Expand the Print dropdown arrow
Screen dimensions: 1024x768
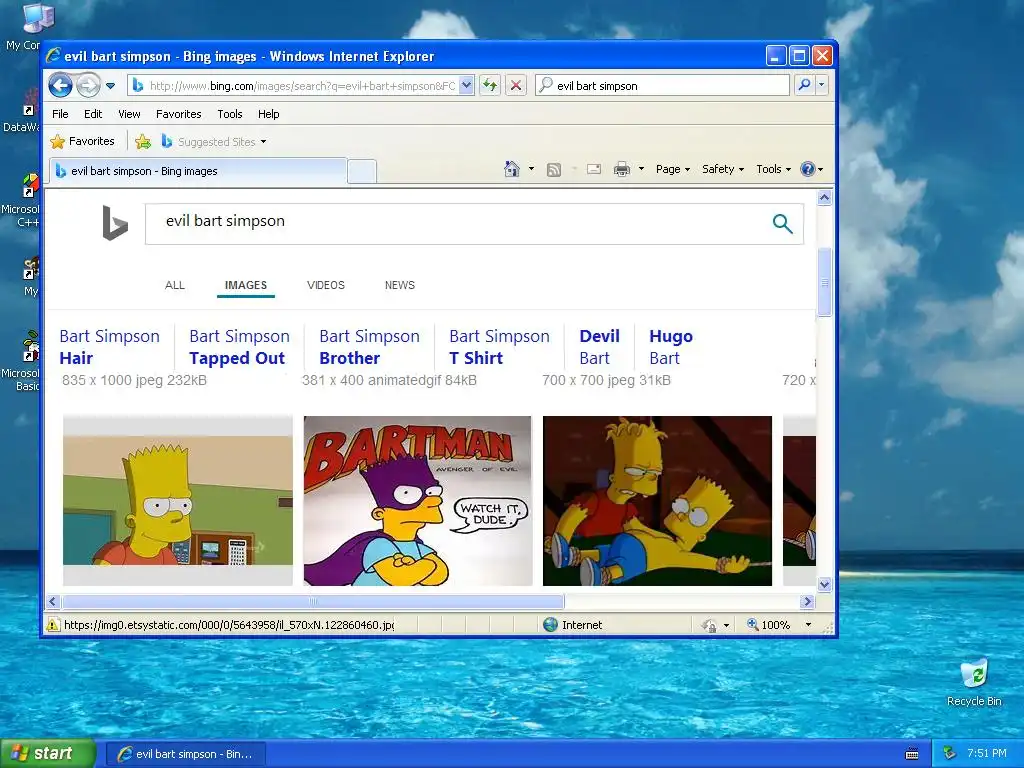coord(641,169)
